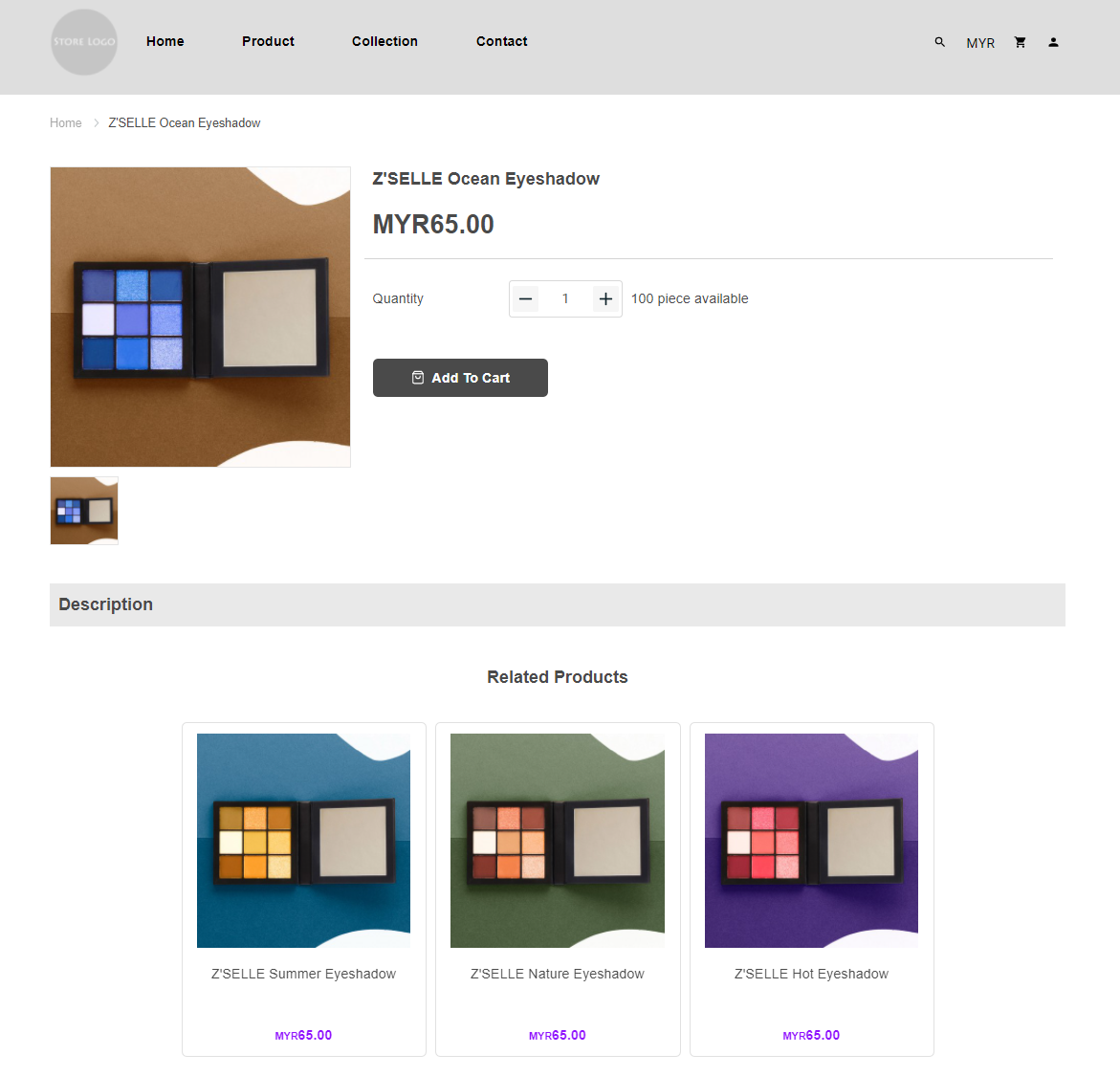Open the search magnifier icon

pos(939,42)
